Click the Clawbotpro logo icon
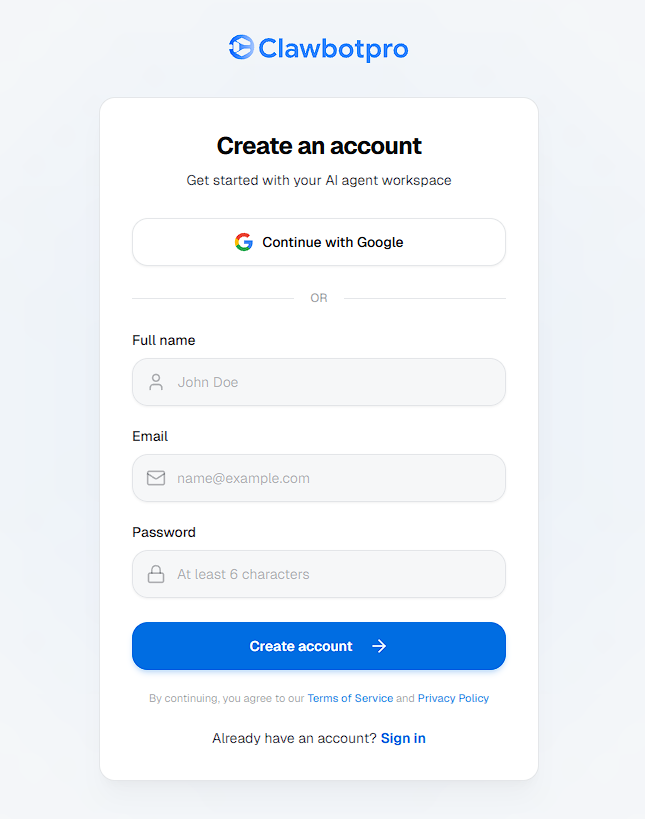Viewport: 645px width, 819px height. 241,48
